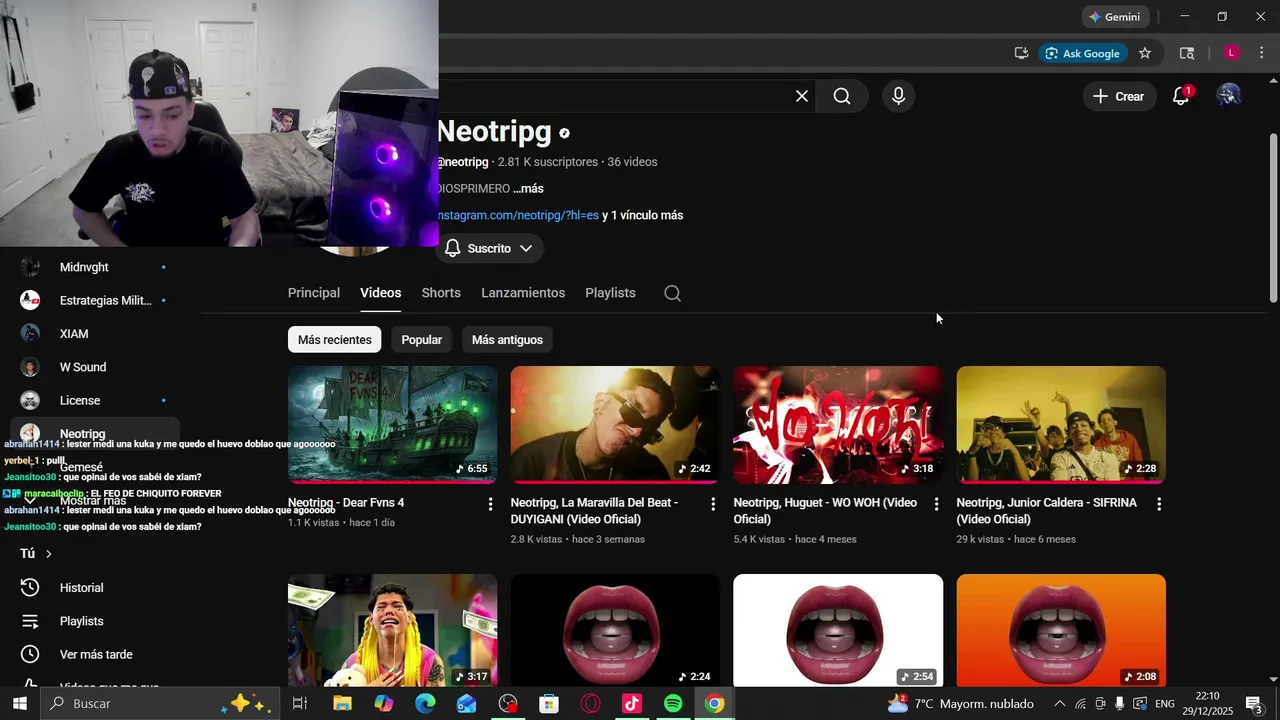This screenshot has width=1280, height=720.
Task: Clear the YouTube search box with X
Action: (802, 96)
